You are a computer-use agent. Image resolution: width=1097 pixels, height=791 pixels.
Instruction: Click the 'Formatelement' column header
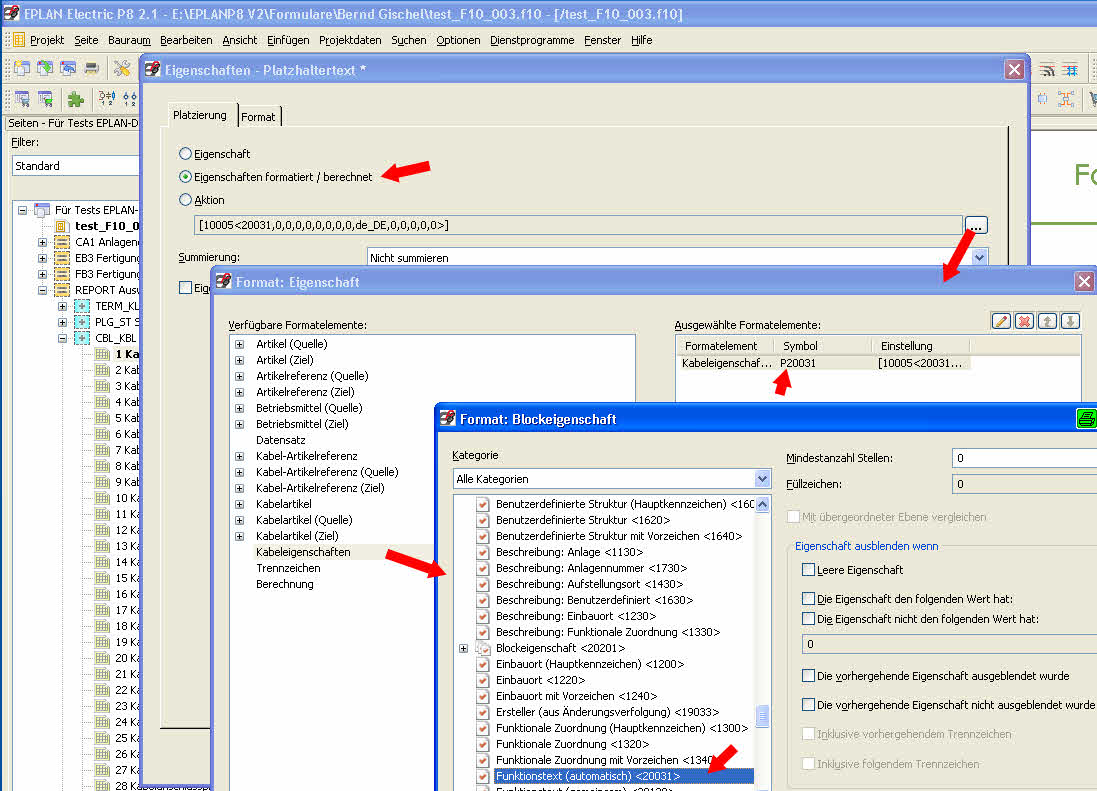pyautogui.click(x=725, y=345)
